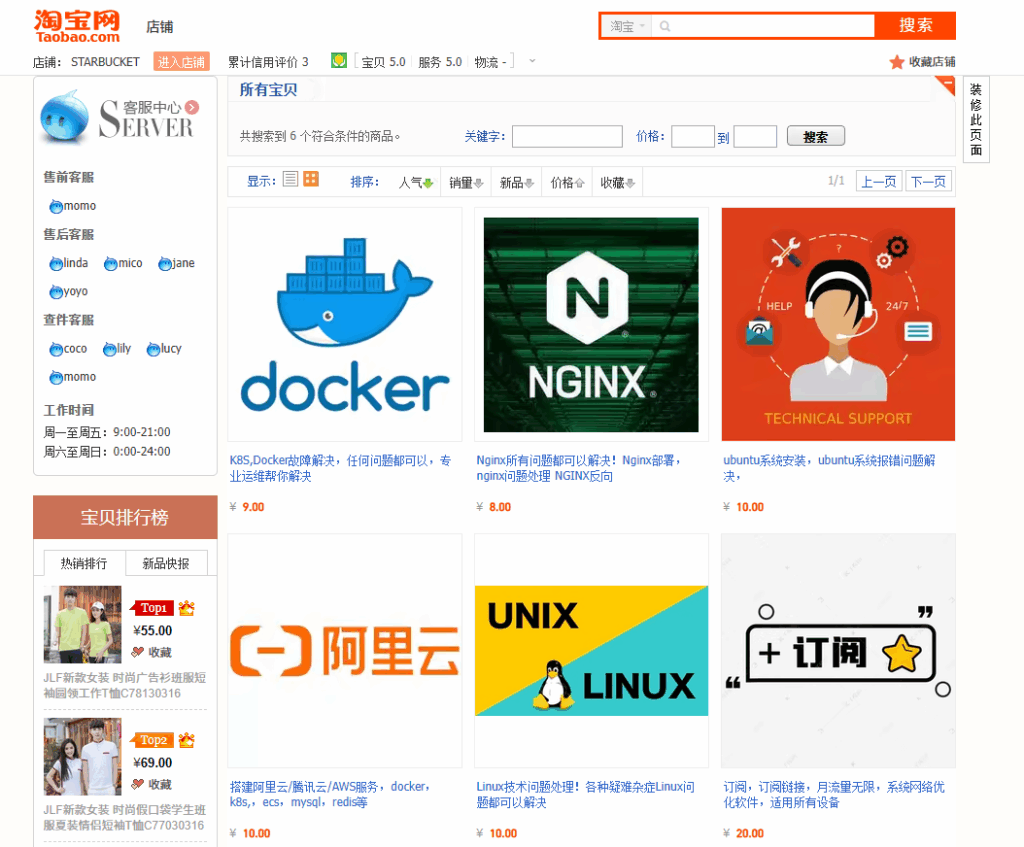Click the Taobao logo

(77, 27)
